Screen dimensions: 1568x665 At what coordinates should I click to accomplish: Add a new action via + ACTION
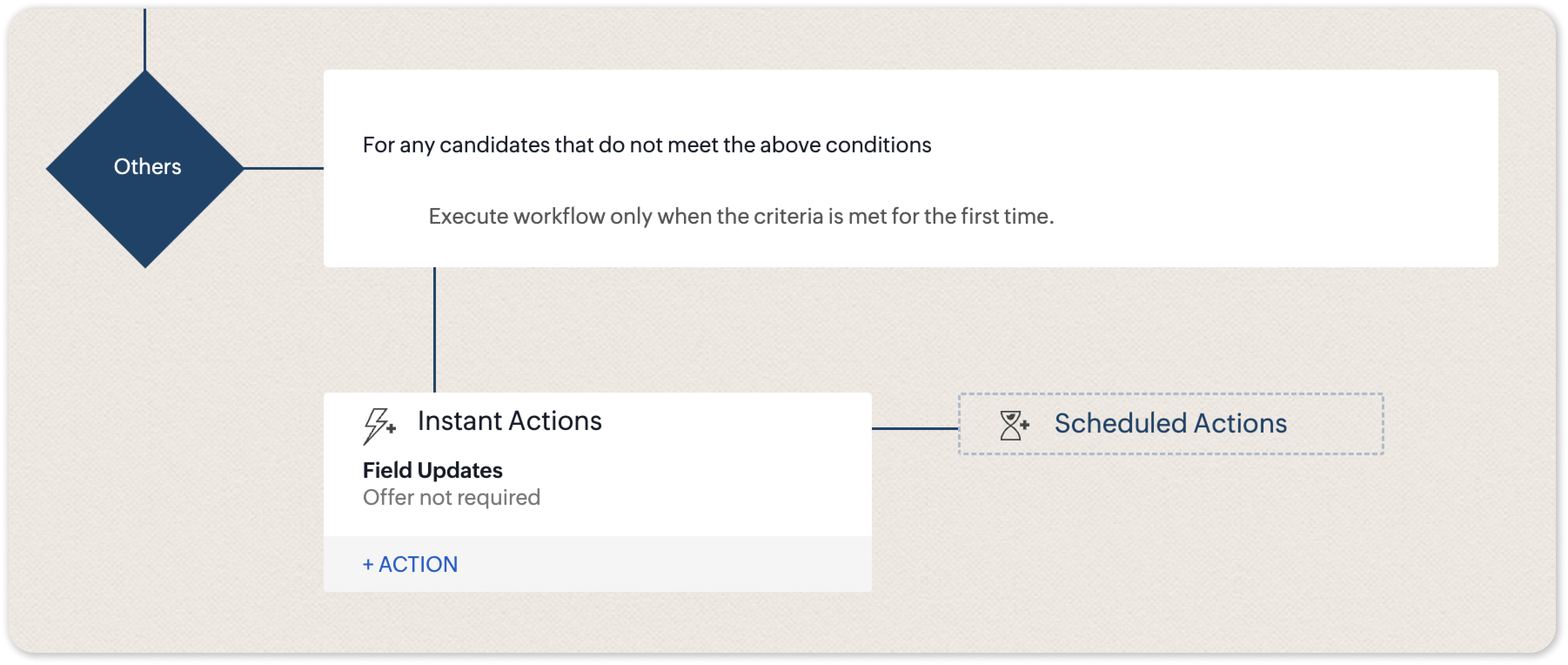pos(410,564)
